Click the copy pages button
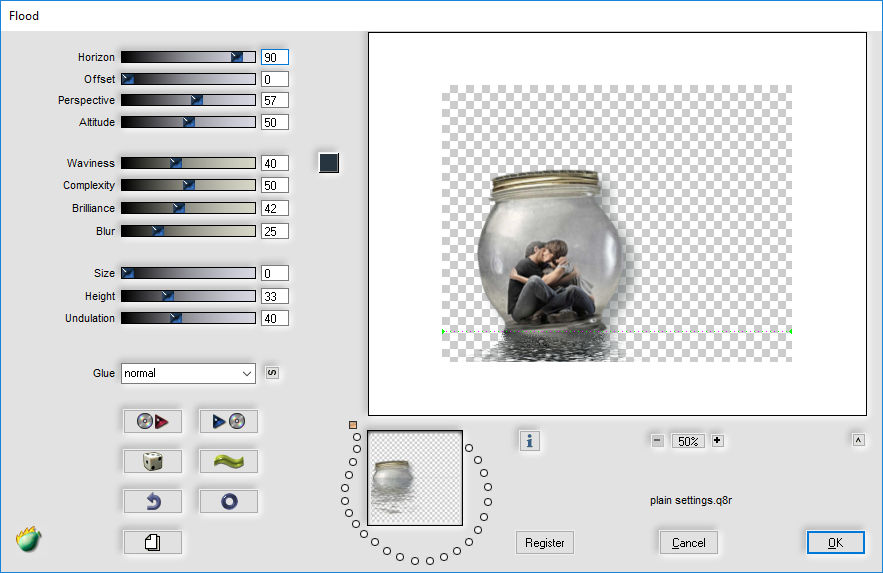 point(153,543)
